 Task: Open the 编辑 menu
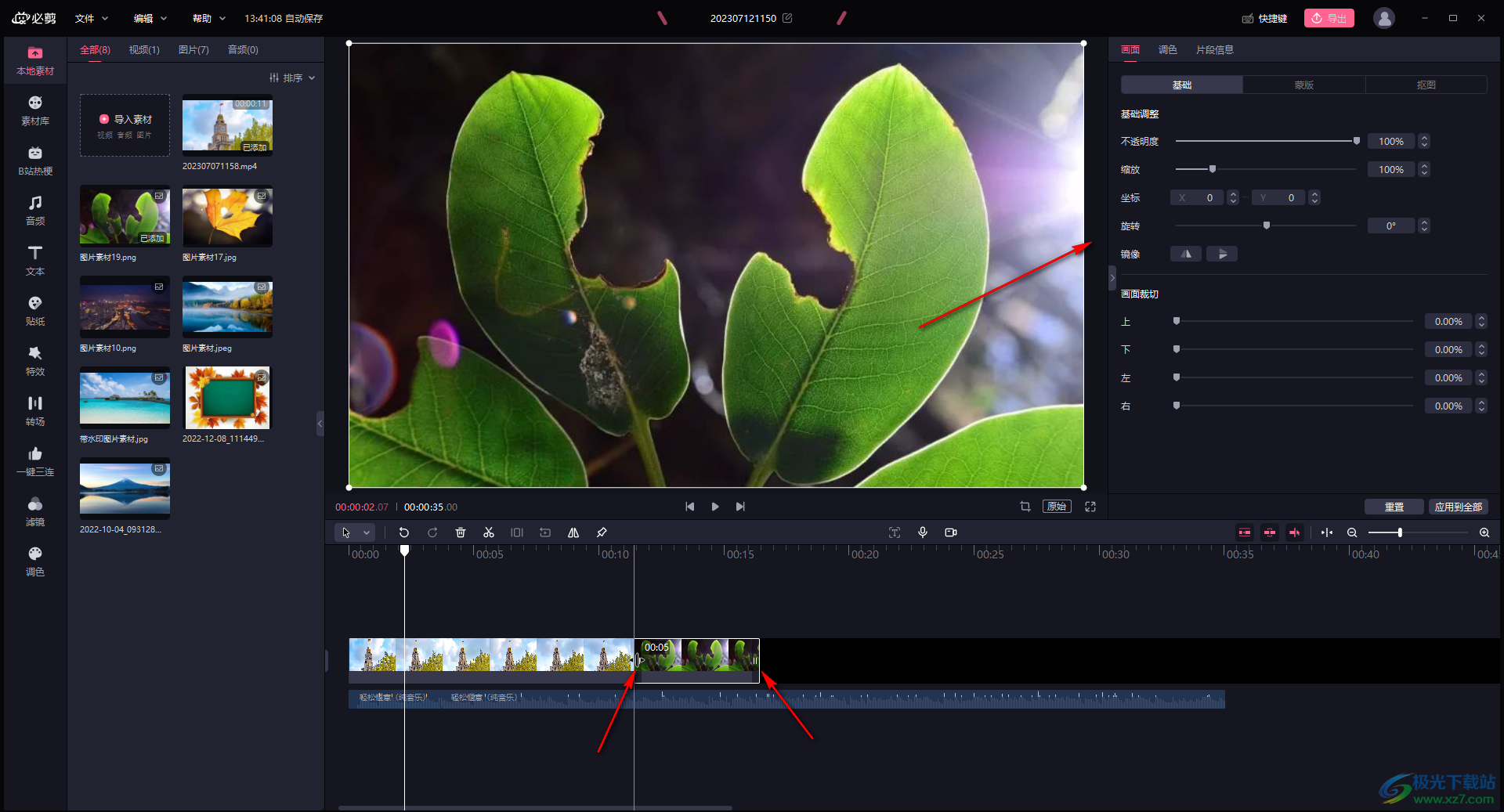(x=150, y=18)
